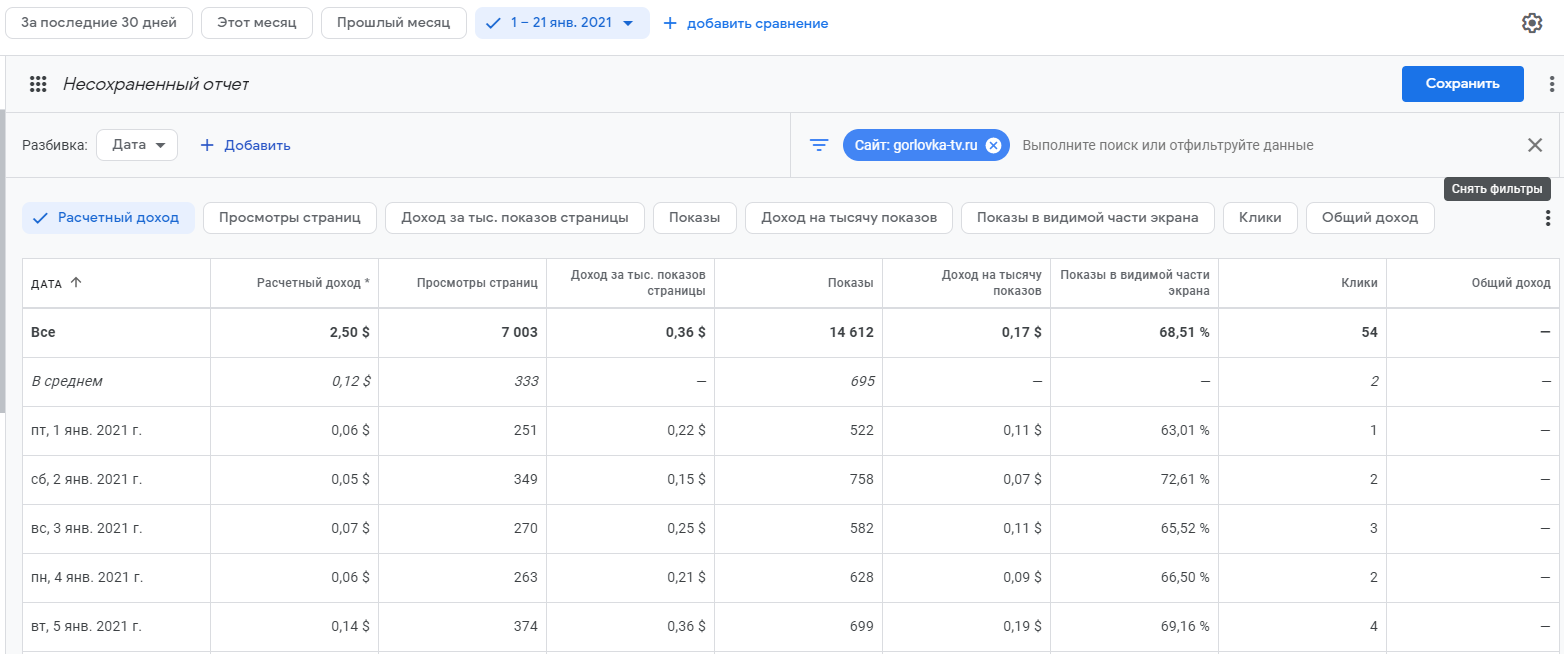Expand the Дата breakdown dropdown

tap(137, 145)
